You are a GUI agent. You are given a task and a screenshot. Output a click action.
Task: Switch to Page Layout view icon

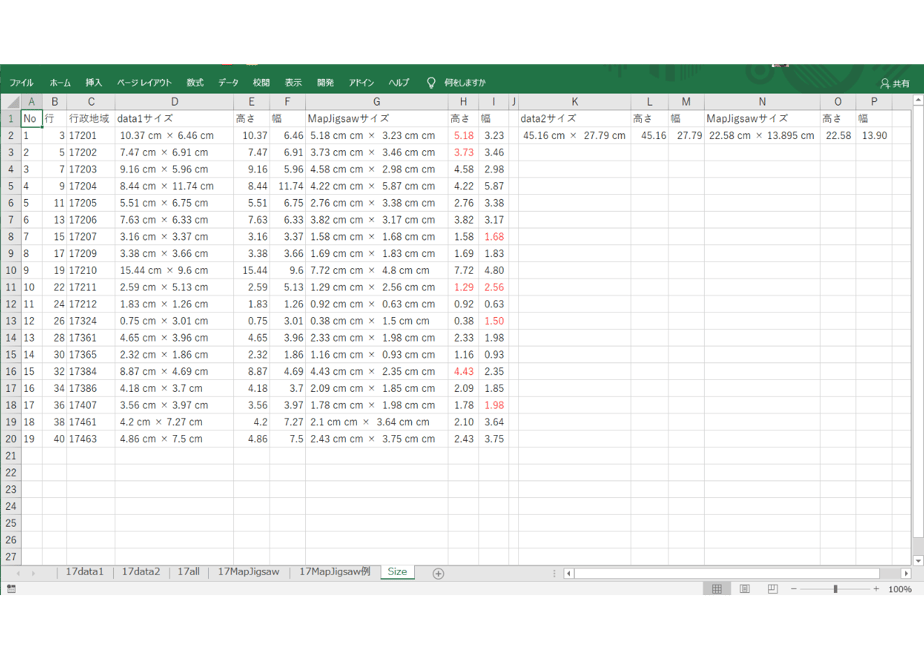pyautogui.click(x=745, y=589)
